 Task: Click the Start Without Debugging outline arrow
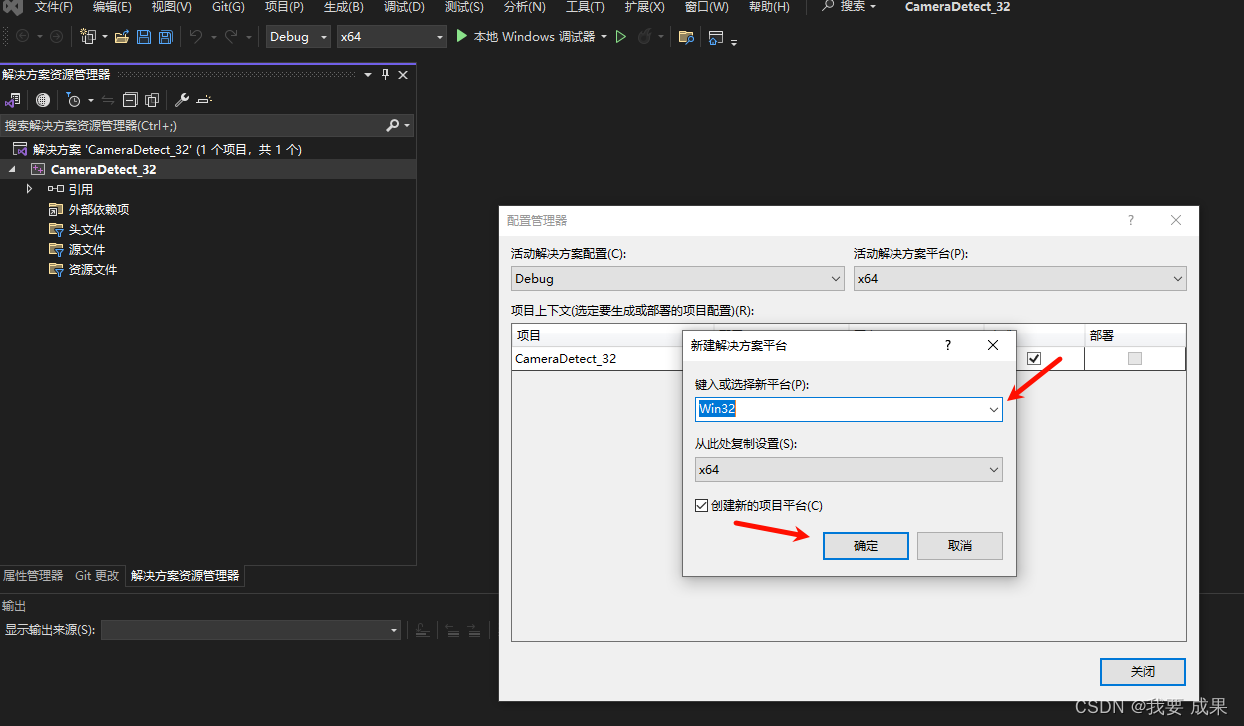(621, 37)
